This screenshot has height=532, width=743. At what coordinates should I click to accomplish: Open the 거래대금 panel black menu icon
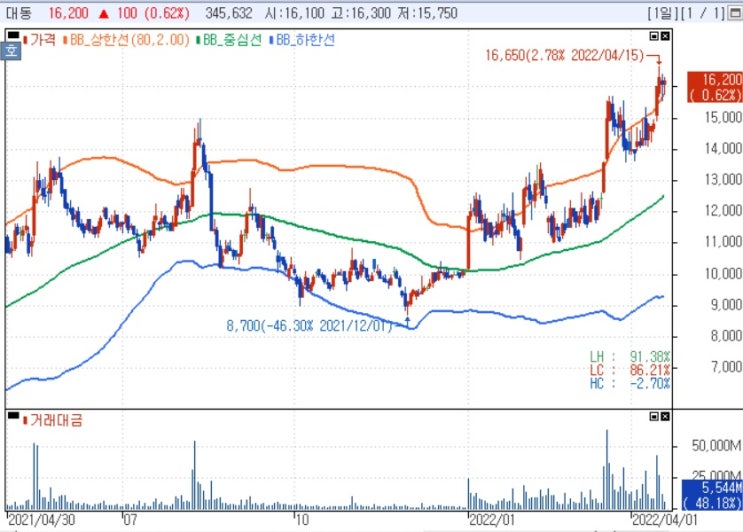point(13,415)
